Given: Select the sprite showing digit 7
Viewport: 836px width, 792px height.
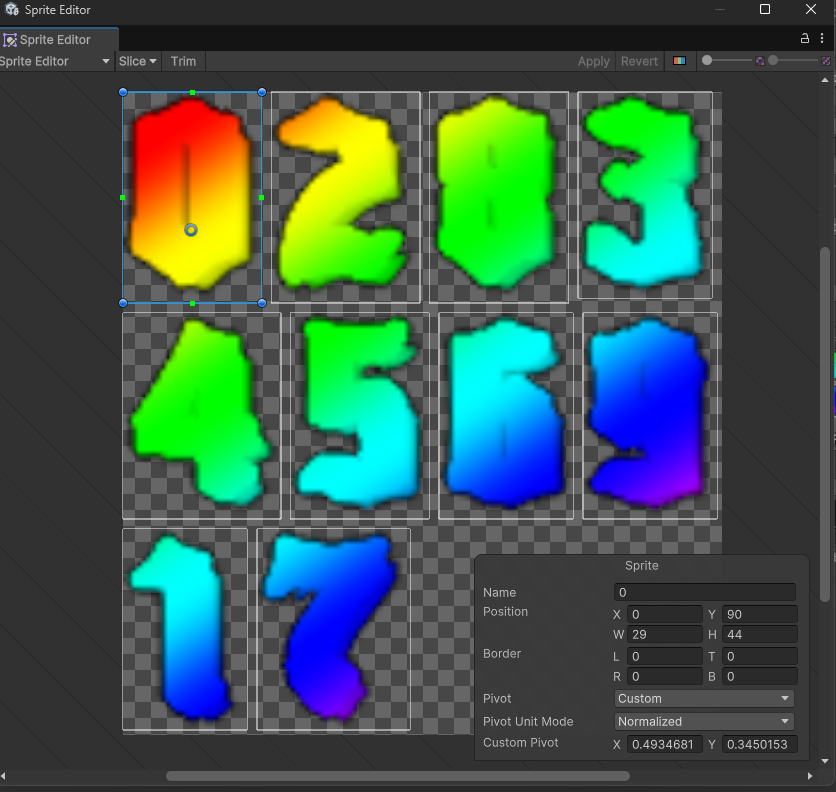Looking at the screenshot, I should pos(334,629).
